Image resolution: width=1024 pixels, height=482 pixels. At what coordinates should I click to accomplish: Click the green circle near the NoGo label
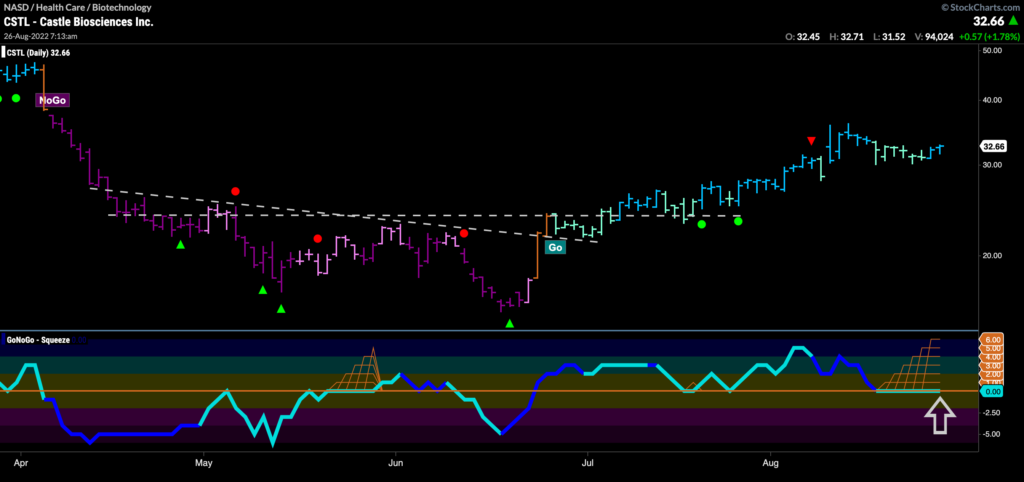pyautogui.click(x=16, y=98)
